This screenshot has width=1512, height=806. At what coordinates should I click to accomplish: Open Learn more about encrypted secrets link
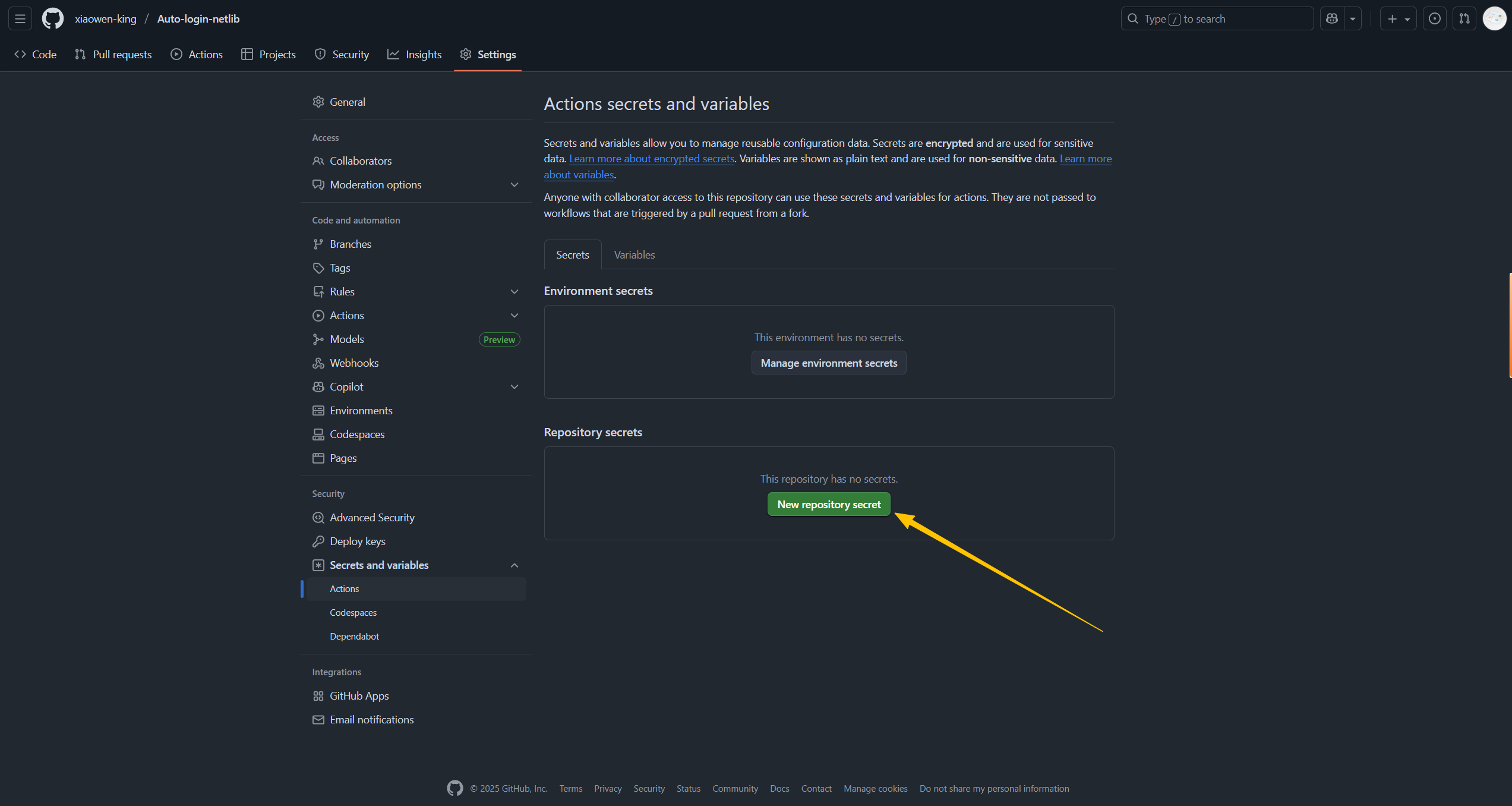[x=652, y=159]
